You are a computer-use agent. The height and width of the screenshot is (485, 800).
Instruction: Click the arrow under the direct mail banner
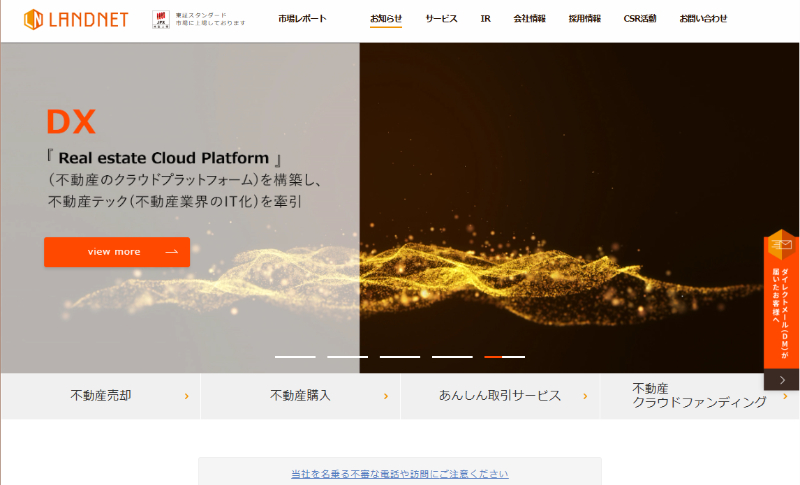[x=781, y=380]
